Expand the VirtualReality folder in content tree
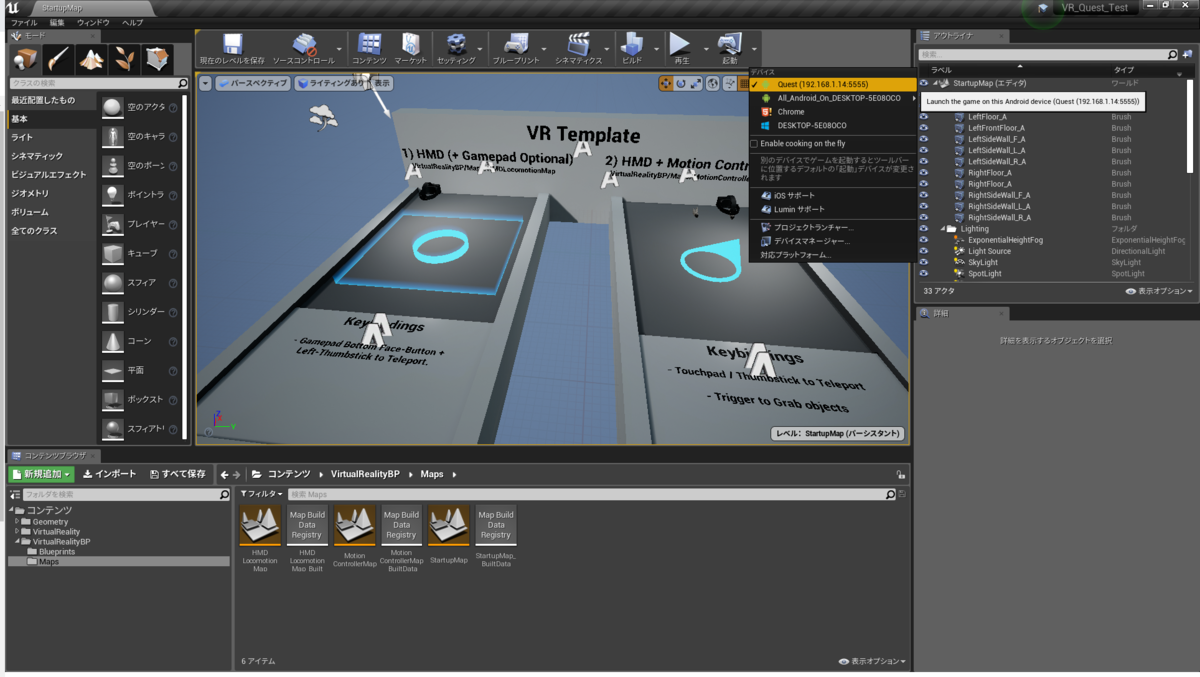The height and width of the screenshot is (677, 1200). (17, 532)
